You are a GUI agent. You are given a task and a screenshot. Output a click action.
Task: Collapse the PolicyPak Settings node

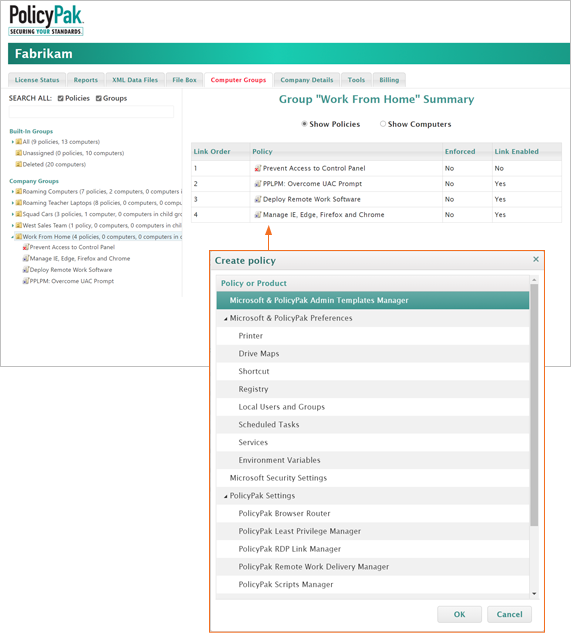point(226,497)
